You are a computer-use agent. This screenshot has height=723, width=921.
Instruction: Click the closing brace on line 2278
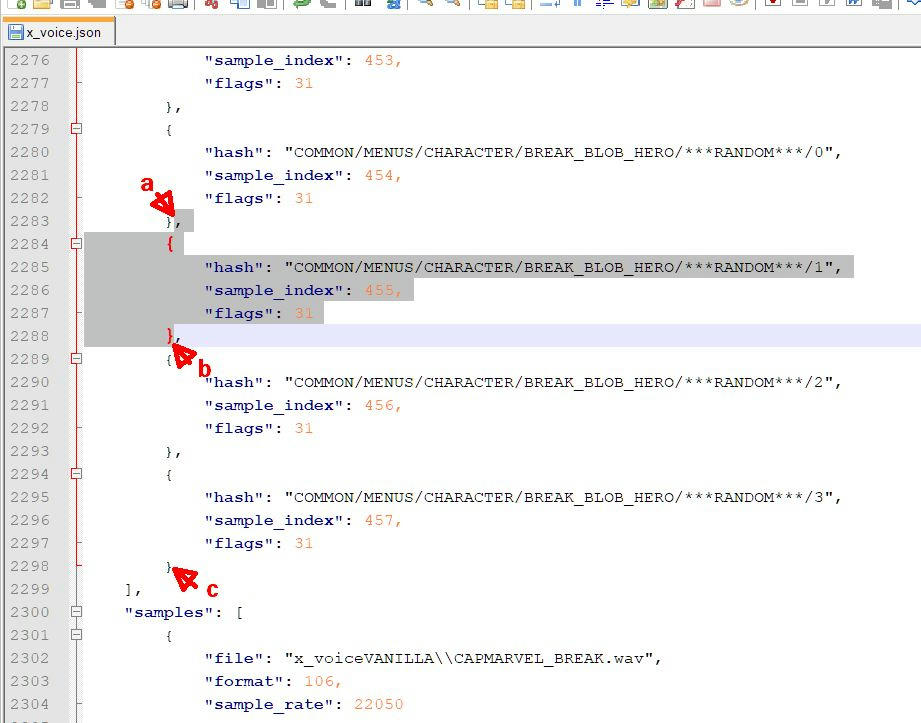click(169, 107)
